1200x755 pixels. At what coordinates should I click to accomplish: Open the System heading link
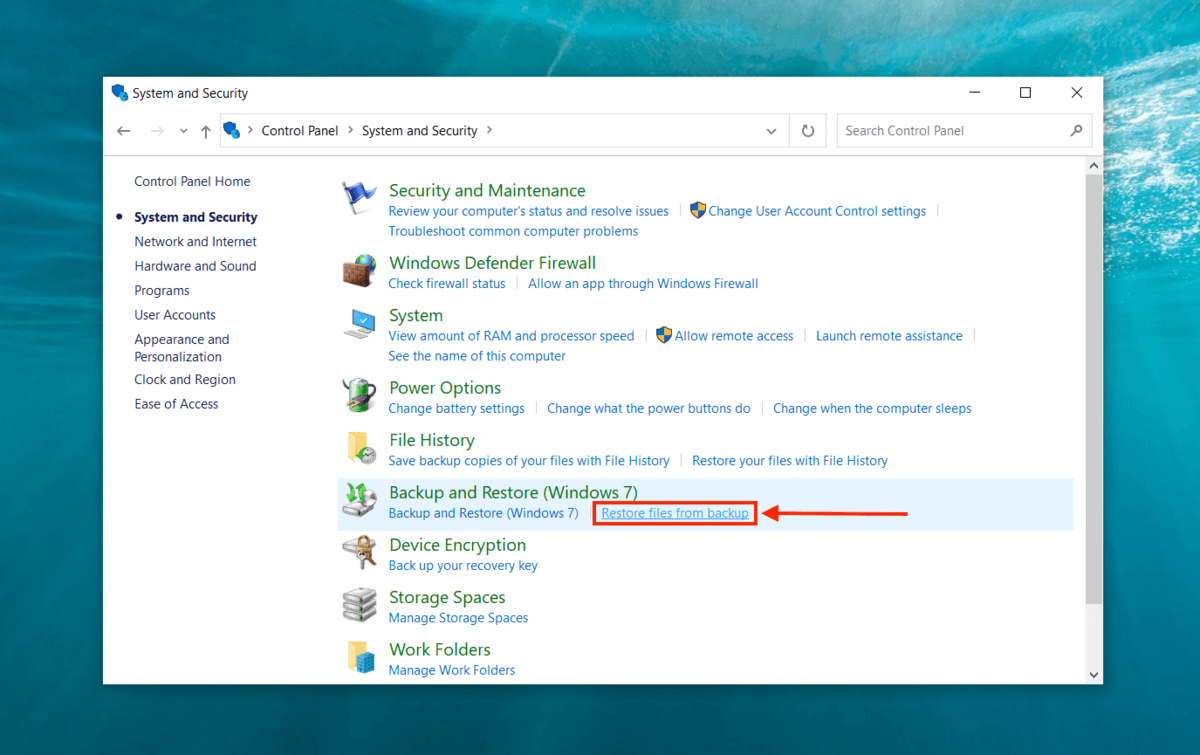tap(416, 315)
